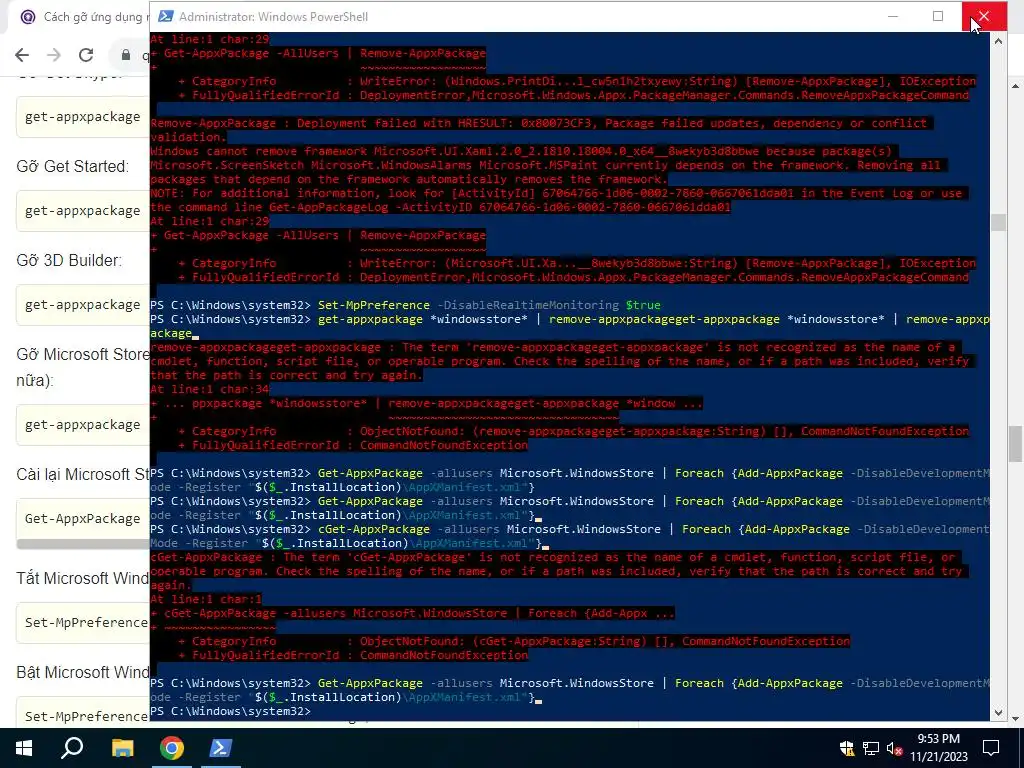Image resolution: width=1024 pixels, height=768 pixels.
Task: Click the clock showing 9:53 PM
Action: tap(938, 739)
